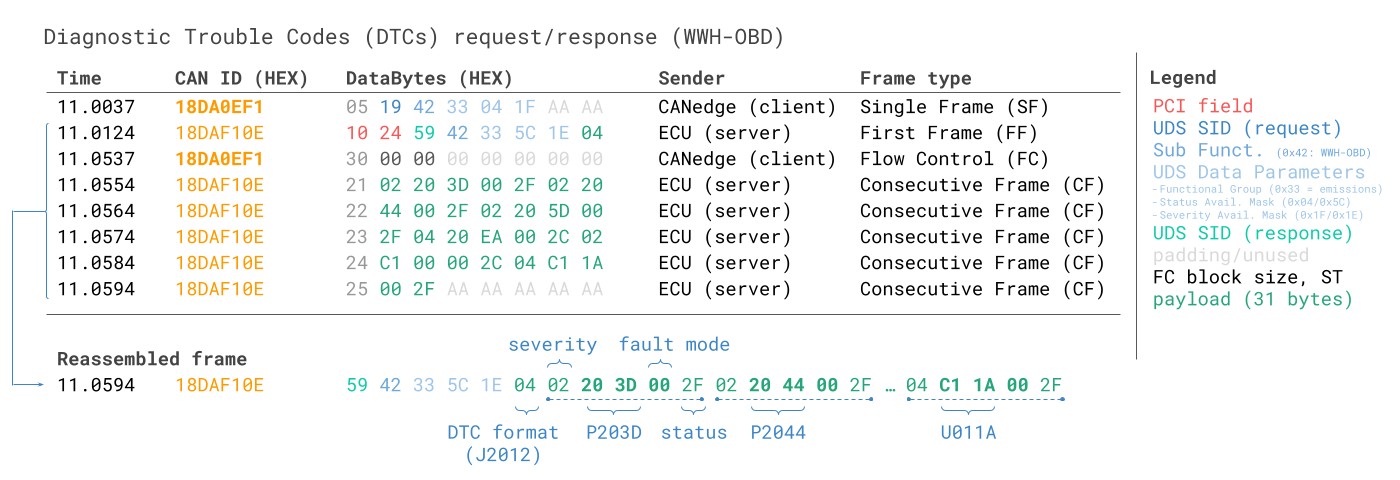Select data bytes 23 2F 04 20 EA 00 2C 02
The image size is (1400, 480).
(475, 237)
